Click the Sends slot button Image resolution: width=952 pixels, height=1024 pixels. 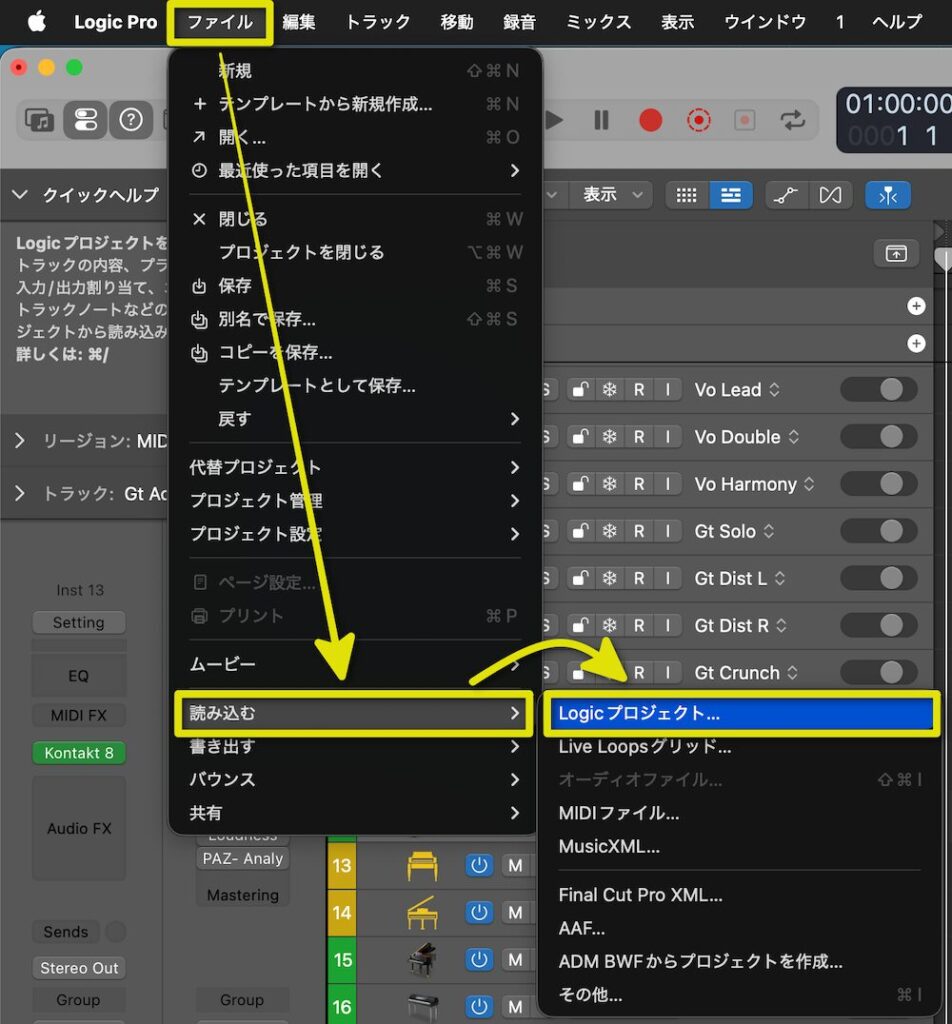click(x=65, y=932)
